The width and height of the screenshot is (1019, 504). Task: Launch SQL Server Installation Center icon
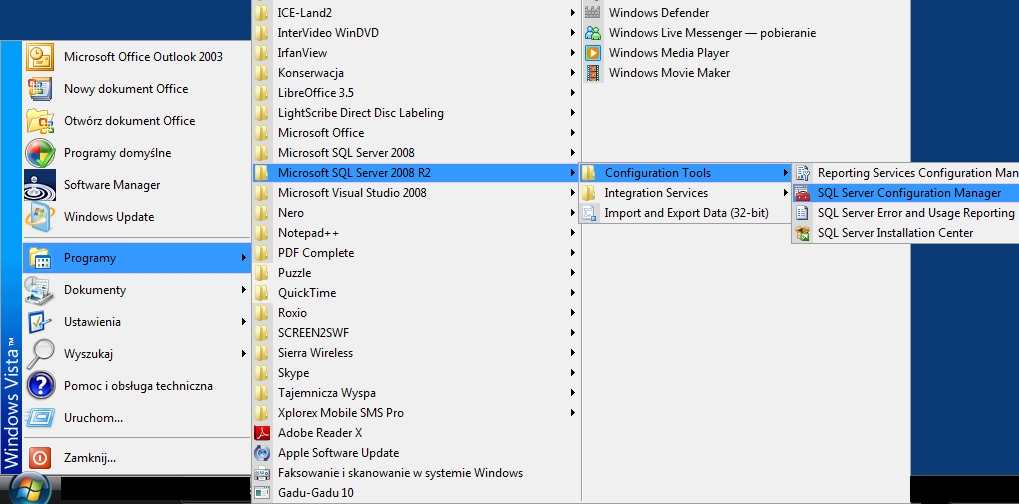(x=803, y=233)
